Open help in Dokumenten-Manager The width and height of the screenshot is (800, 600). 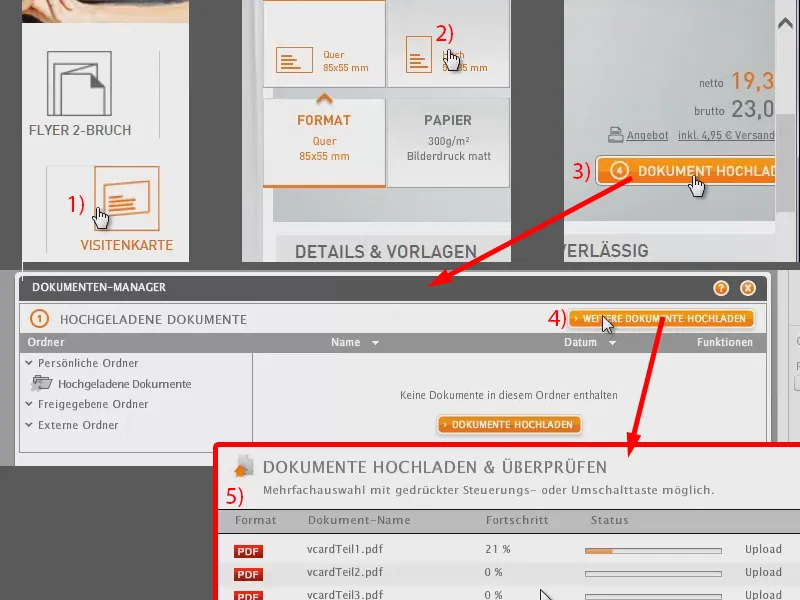pos(721,288)
